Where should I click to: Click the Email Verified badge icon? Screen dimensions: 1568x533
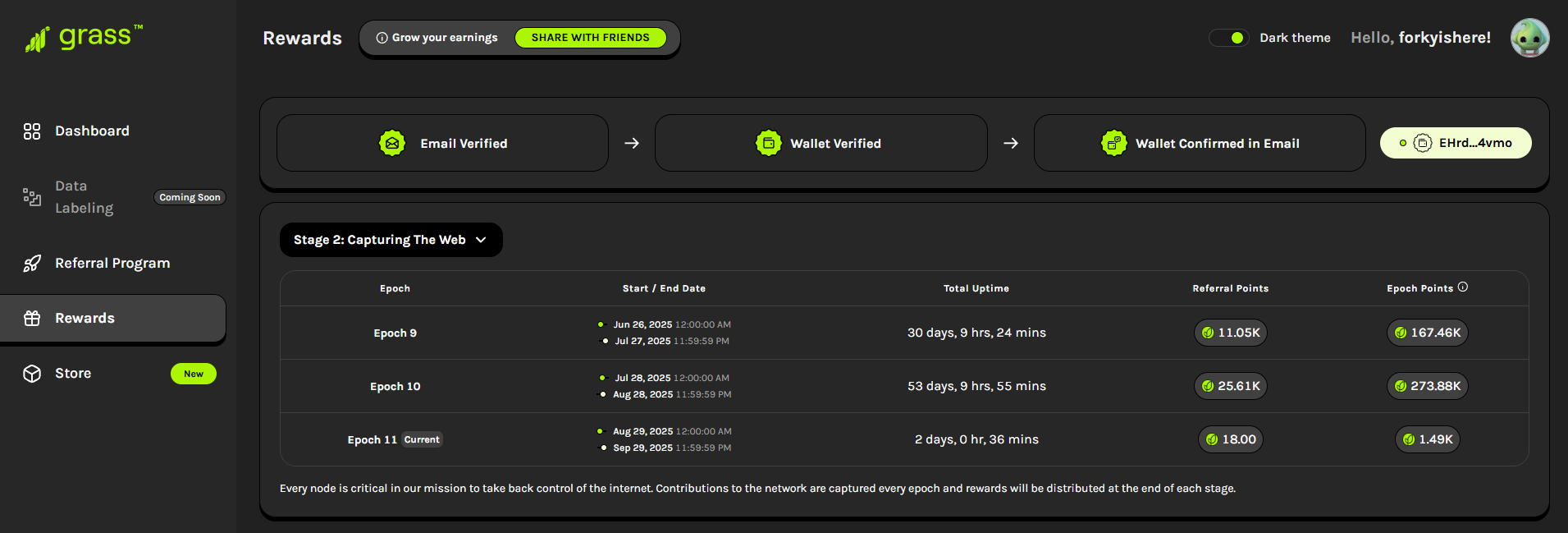[392, 143]
